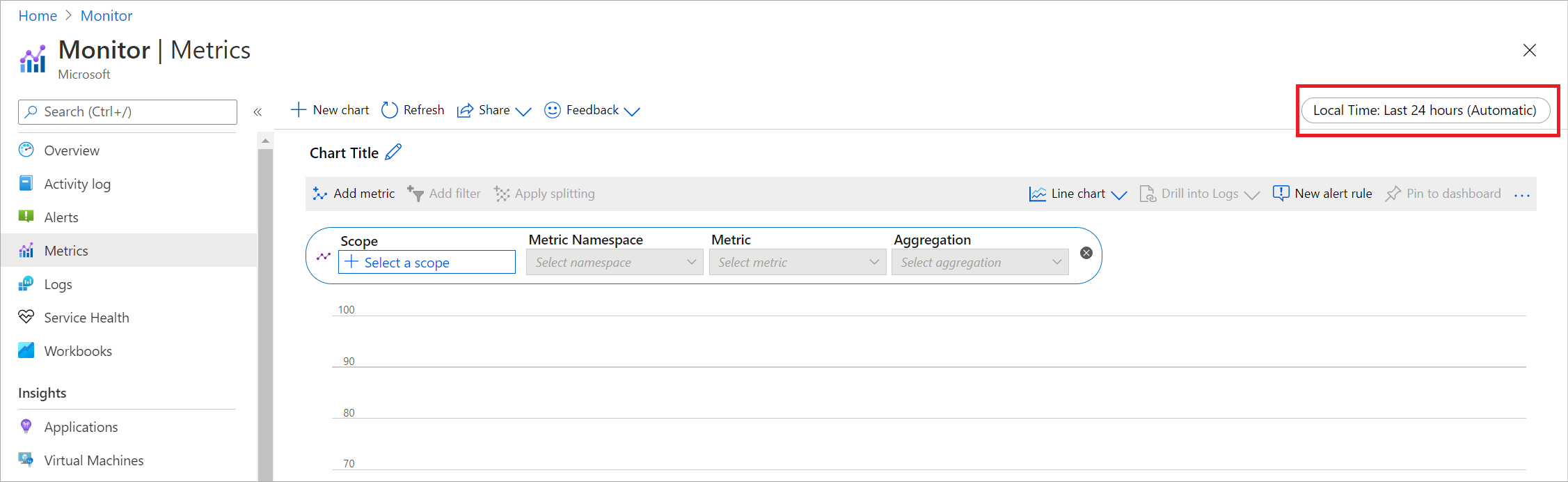Click the Local Time range button
1568x482 pixels.
pos(1425,110)
